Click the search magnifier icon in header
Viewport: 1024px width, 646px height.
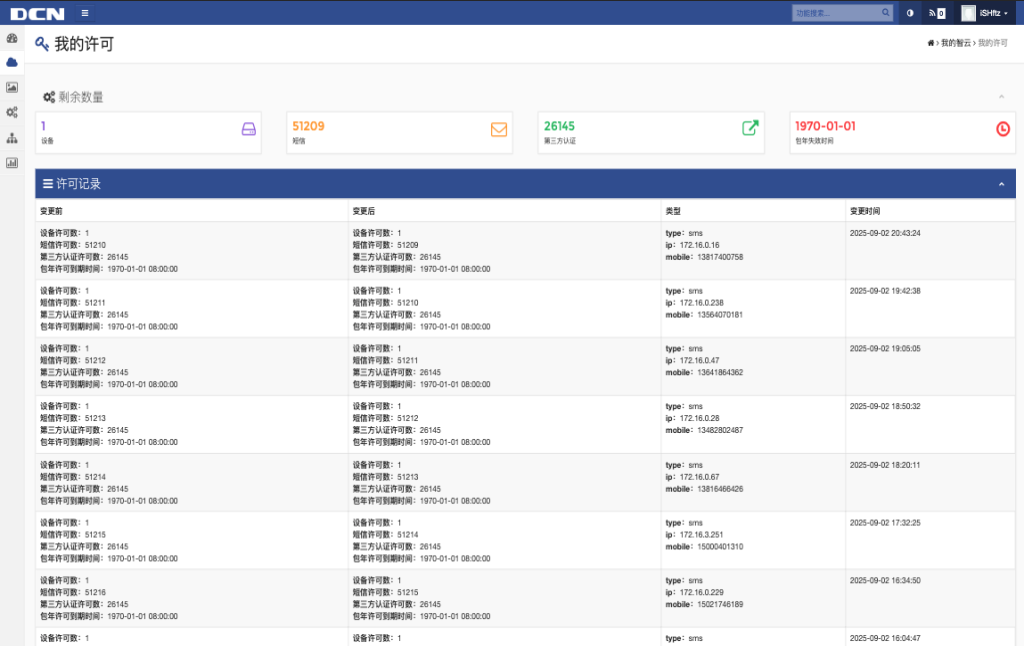[x=885, y=13]
